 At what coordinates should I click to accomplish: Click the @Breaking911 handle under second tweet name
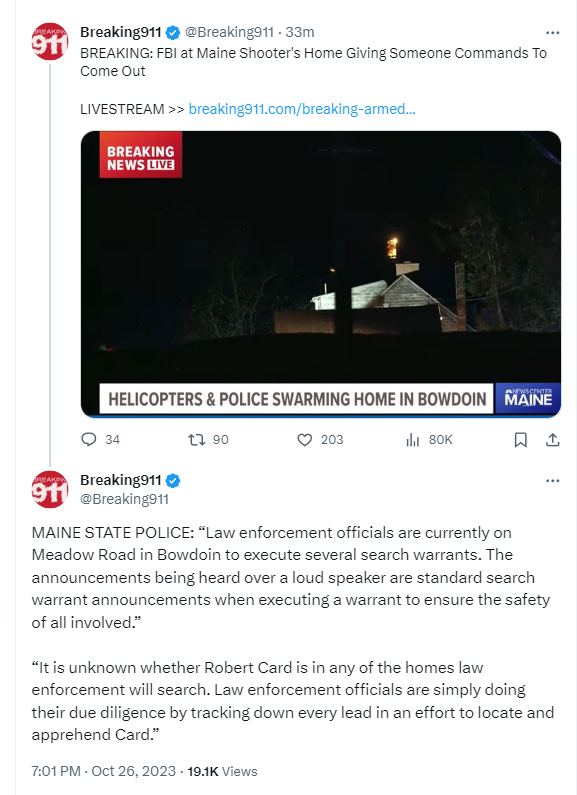[124, 499]
